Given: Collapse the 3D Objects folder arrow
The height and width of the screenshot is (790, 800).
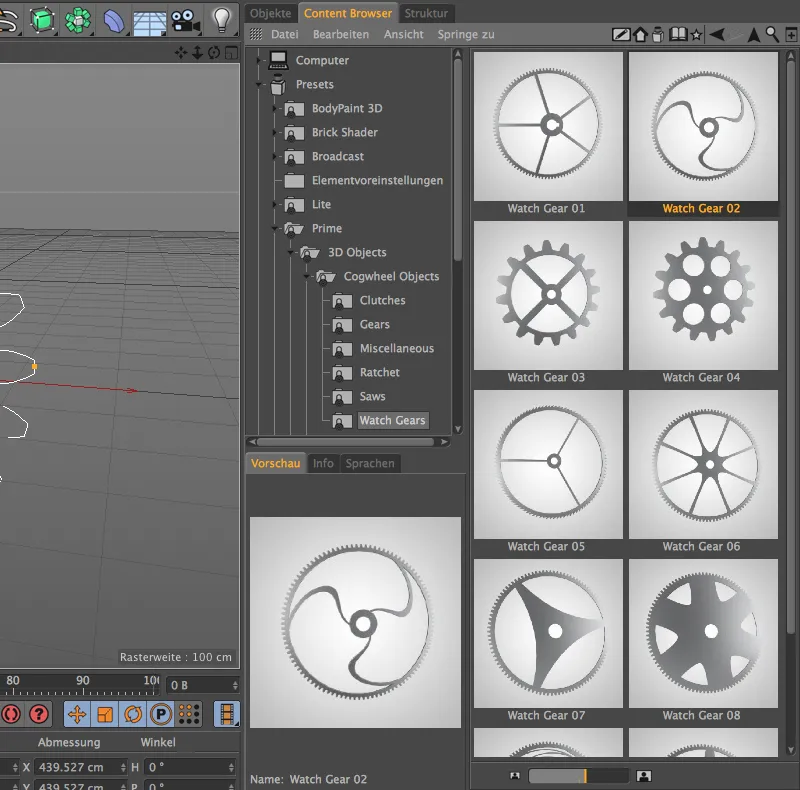Looking at the screenshot, I should [291, 252].
